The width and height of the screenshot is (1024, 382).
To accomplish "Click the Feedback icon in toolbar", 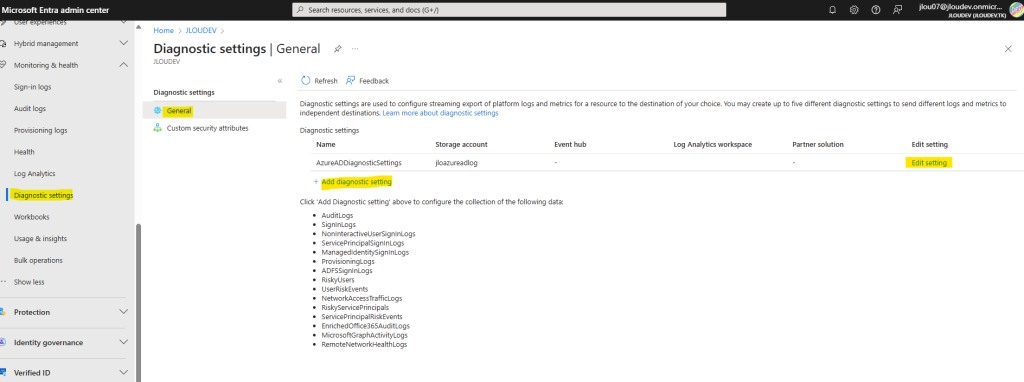I will pos(351,81).
